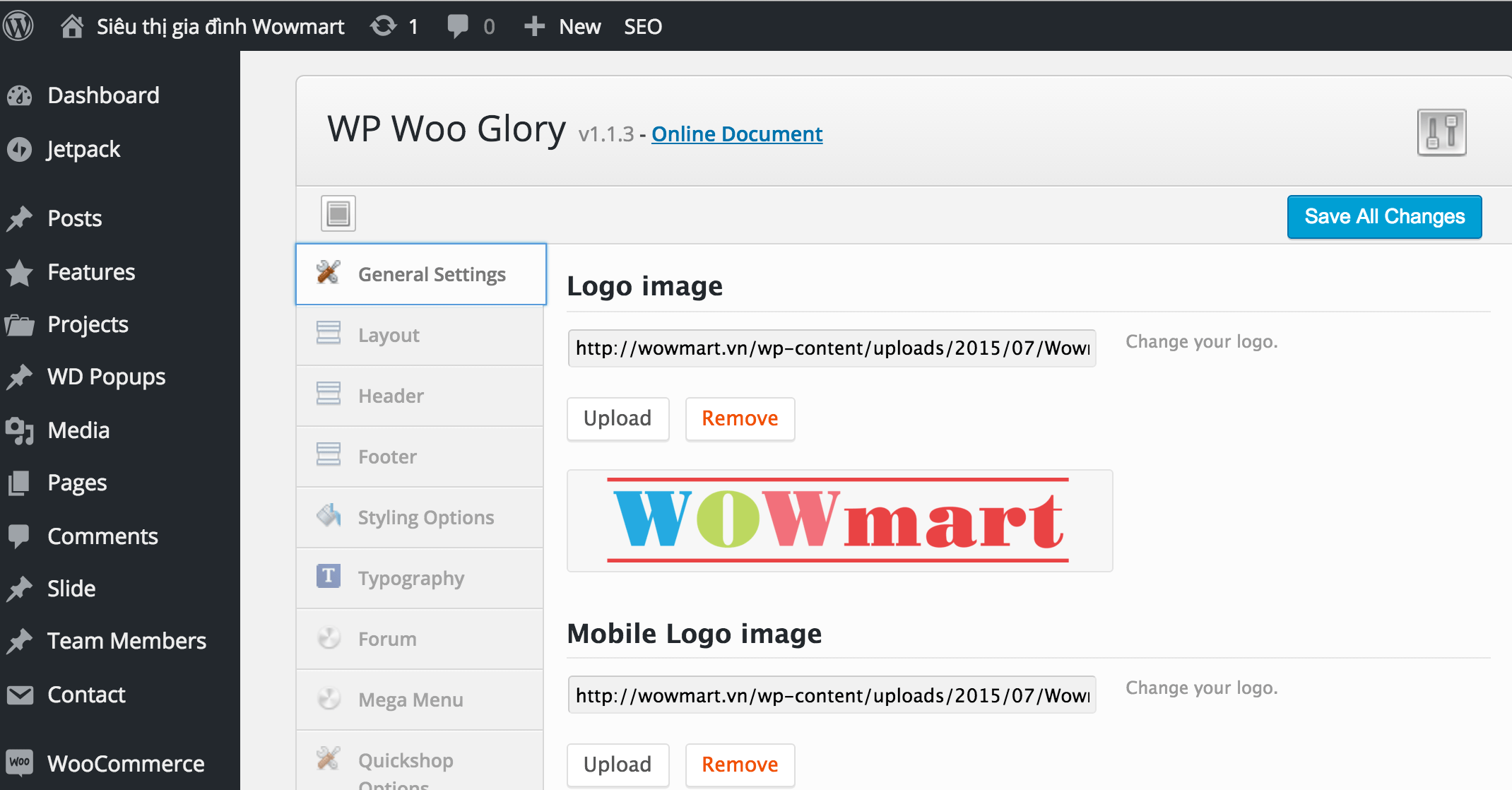The image size is (1512, 790).
Task: Click the Dashboard palette icon
Action: [20, 95]
